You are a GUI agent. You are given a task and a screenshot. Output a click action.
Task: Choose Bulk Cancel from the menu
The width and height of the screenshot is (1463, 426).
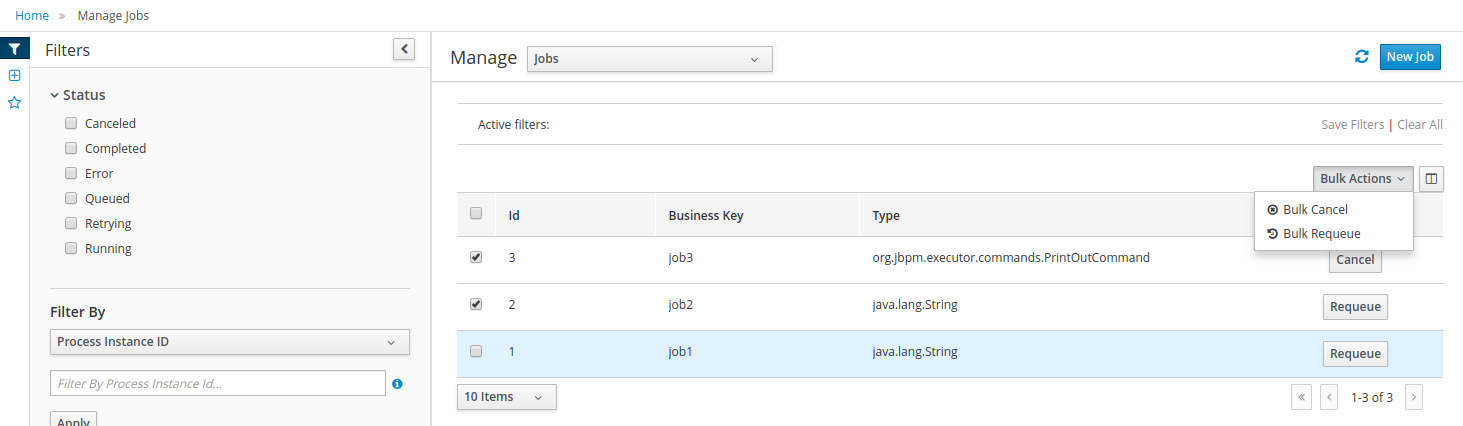1315,210
